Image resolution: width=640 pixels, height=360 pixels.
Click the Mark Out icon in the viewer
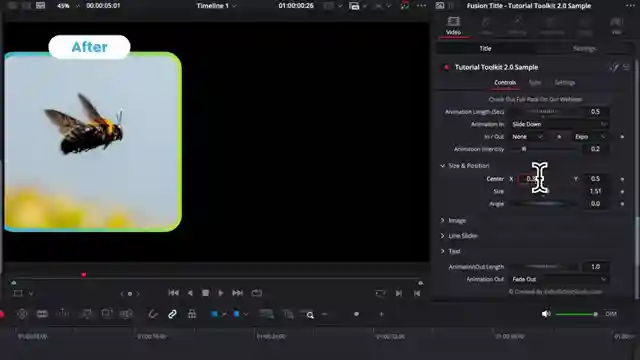pyautogui.click(x=417, y=293)
